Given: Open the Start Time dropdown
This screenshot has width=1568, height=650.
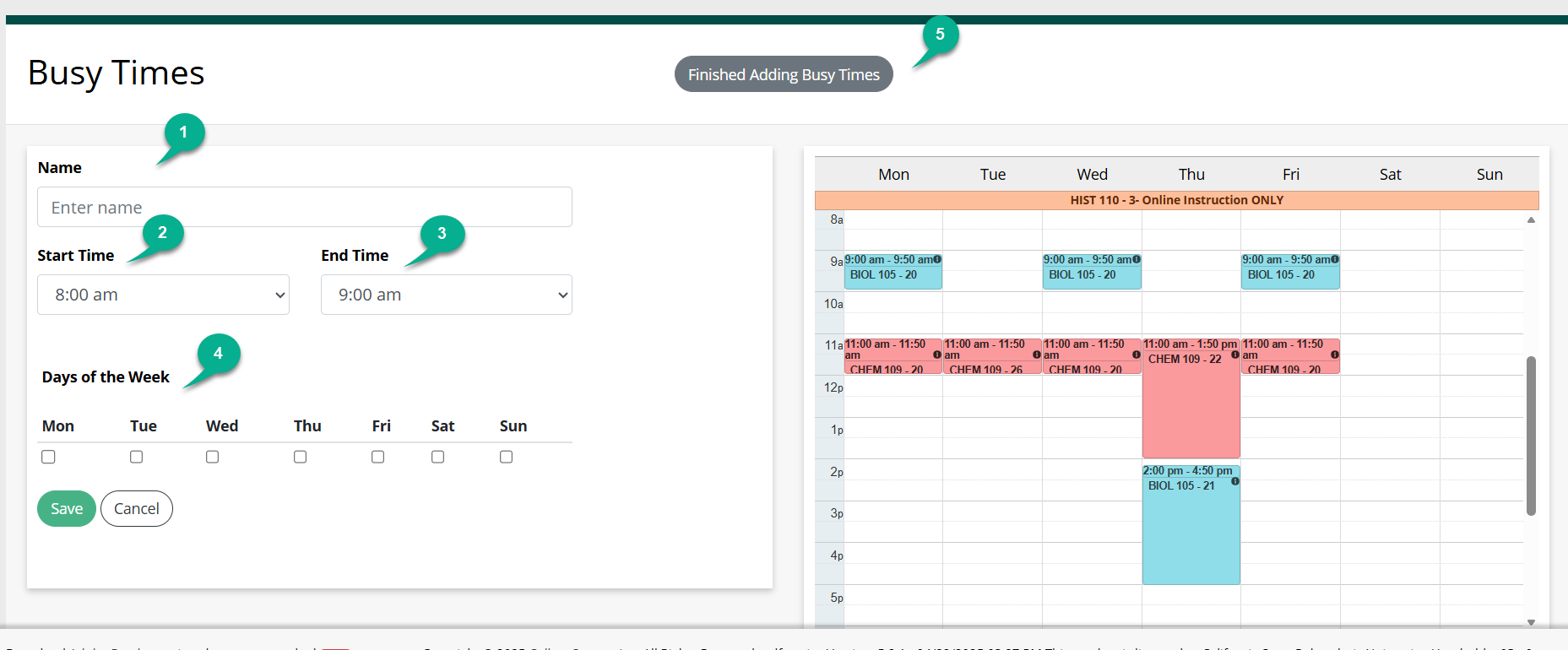Looking at the screenshot, I should (x=163, y=295).
